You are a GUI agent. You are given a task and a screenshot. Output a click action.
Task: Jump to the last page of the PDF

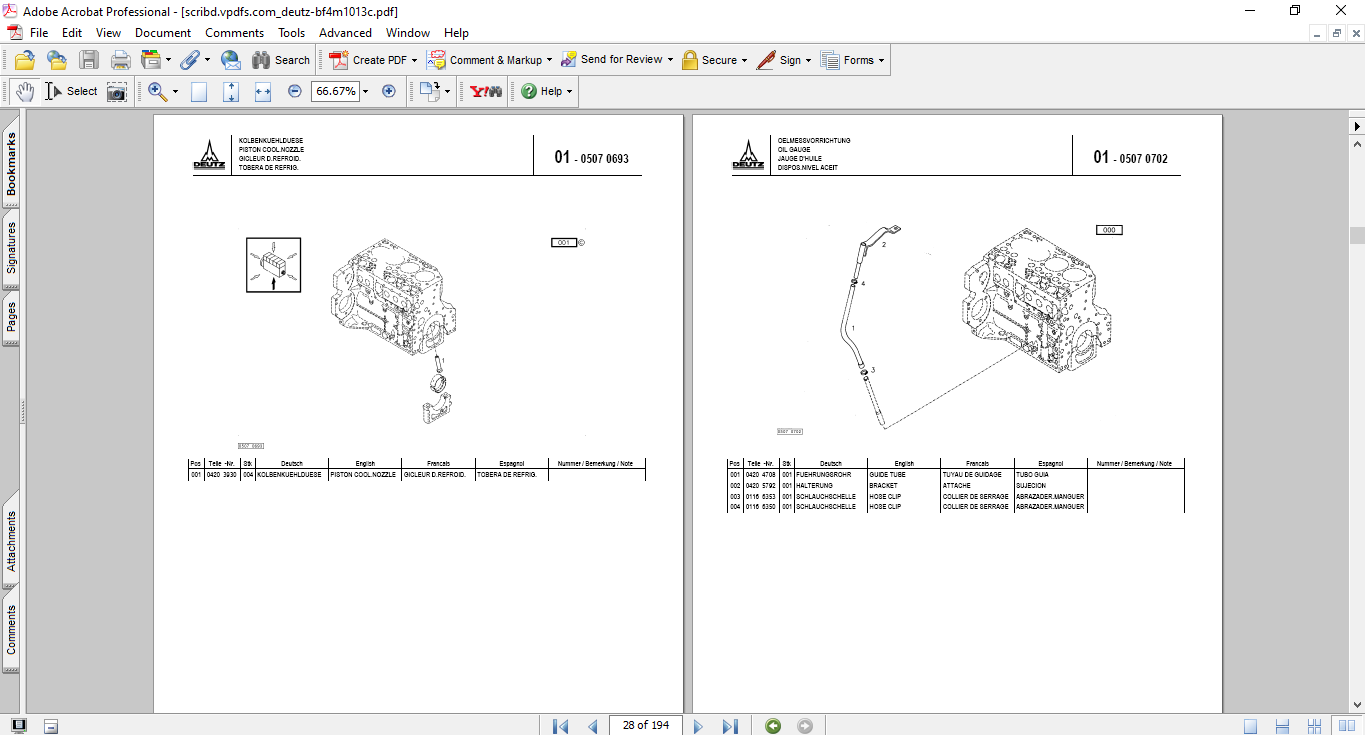click(729, 725)
